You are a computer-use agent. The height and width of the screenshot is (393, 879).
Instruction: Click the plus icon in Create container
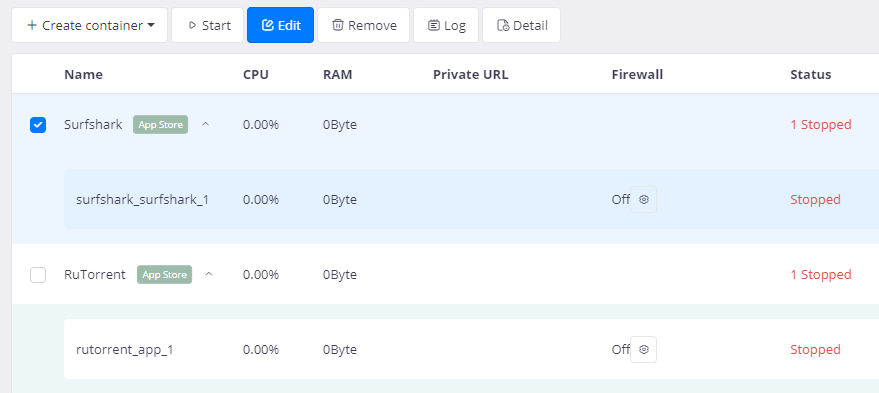[32, 25]
